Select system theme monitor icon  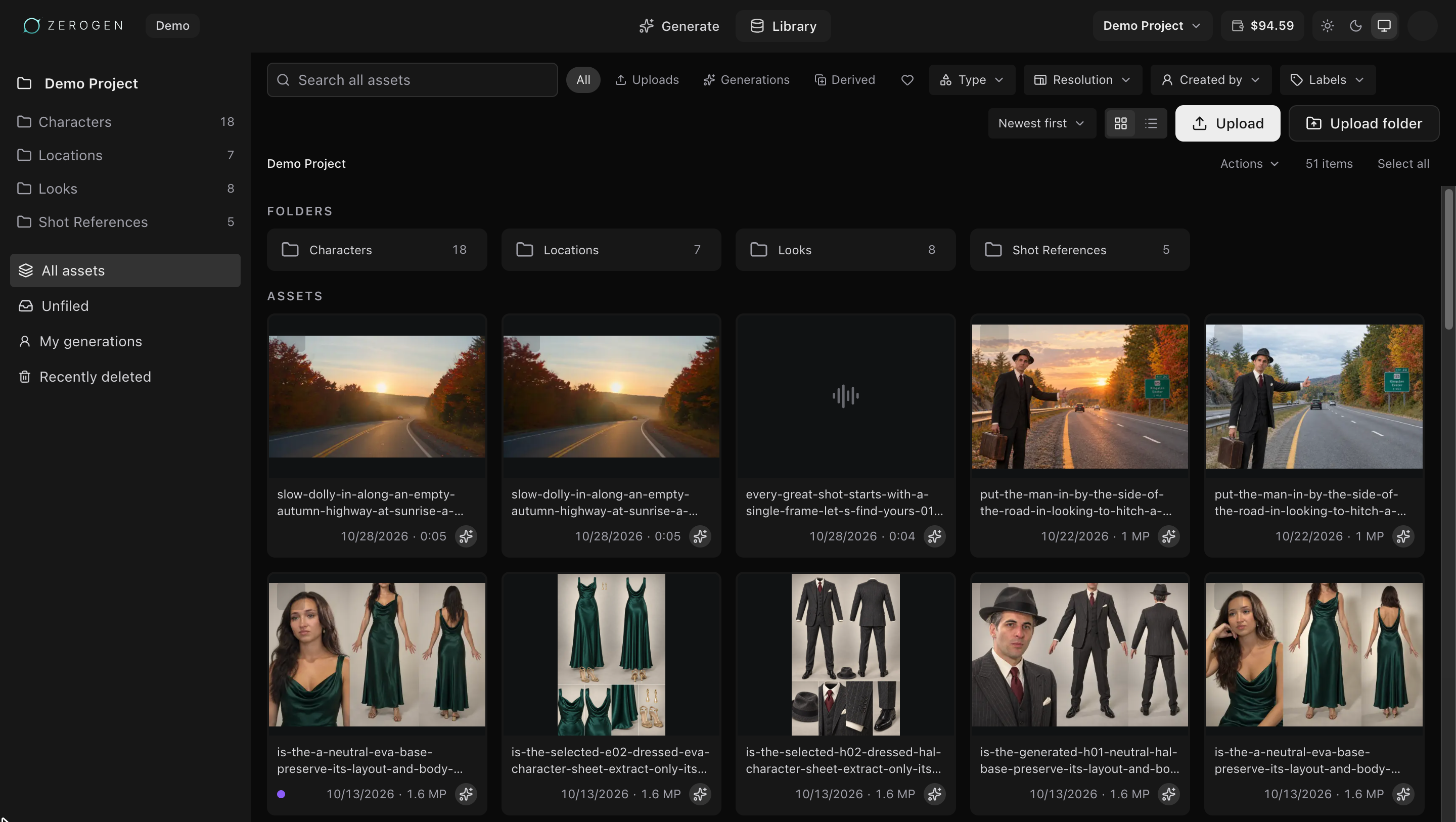pos(1384,26)
